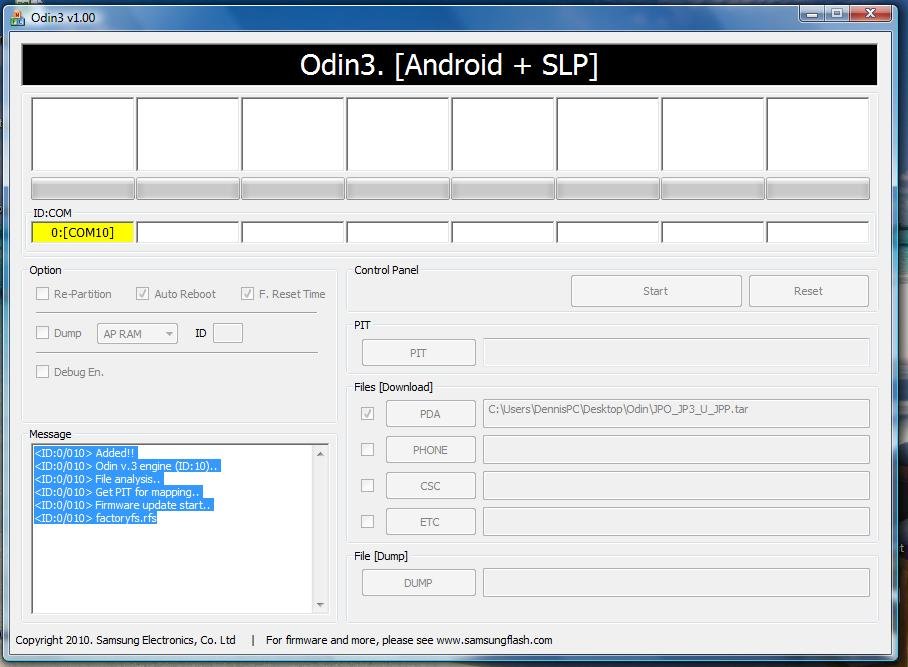This screenshot has height=667, width=908.
Task: Click the first progress bar under device slots
Action: [83, 189]
